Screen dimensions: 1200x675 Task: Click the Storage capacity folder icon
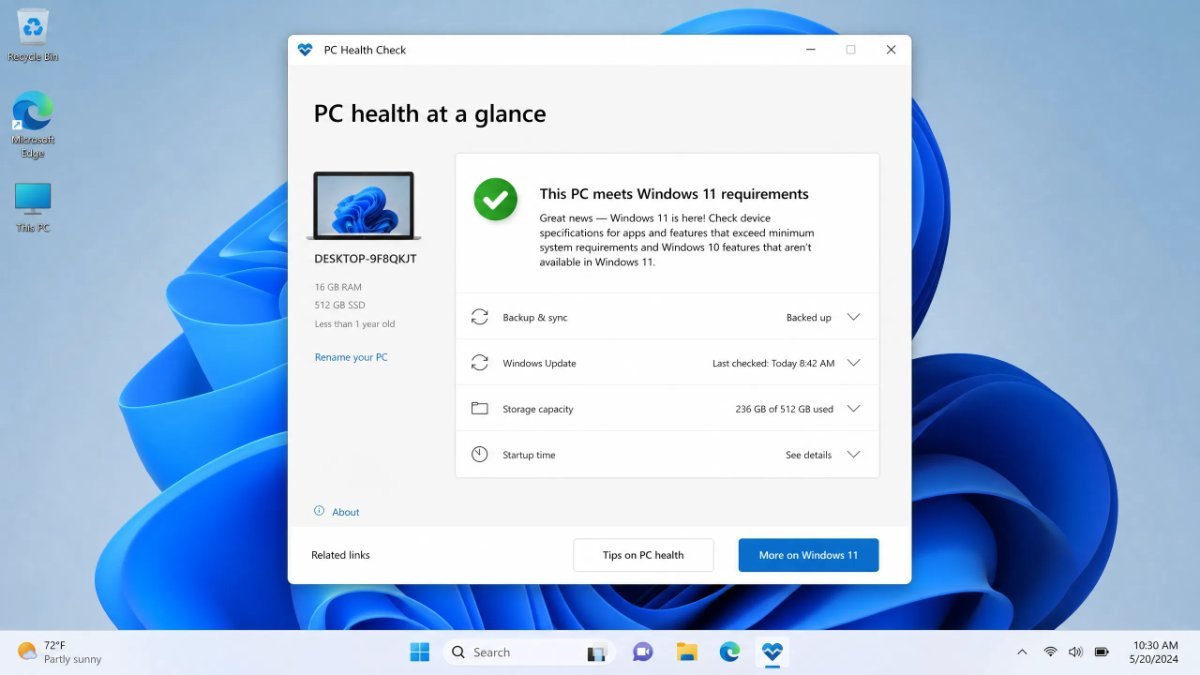coord(480,409)
